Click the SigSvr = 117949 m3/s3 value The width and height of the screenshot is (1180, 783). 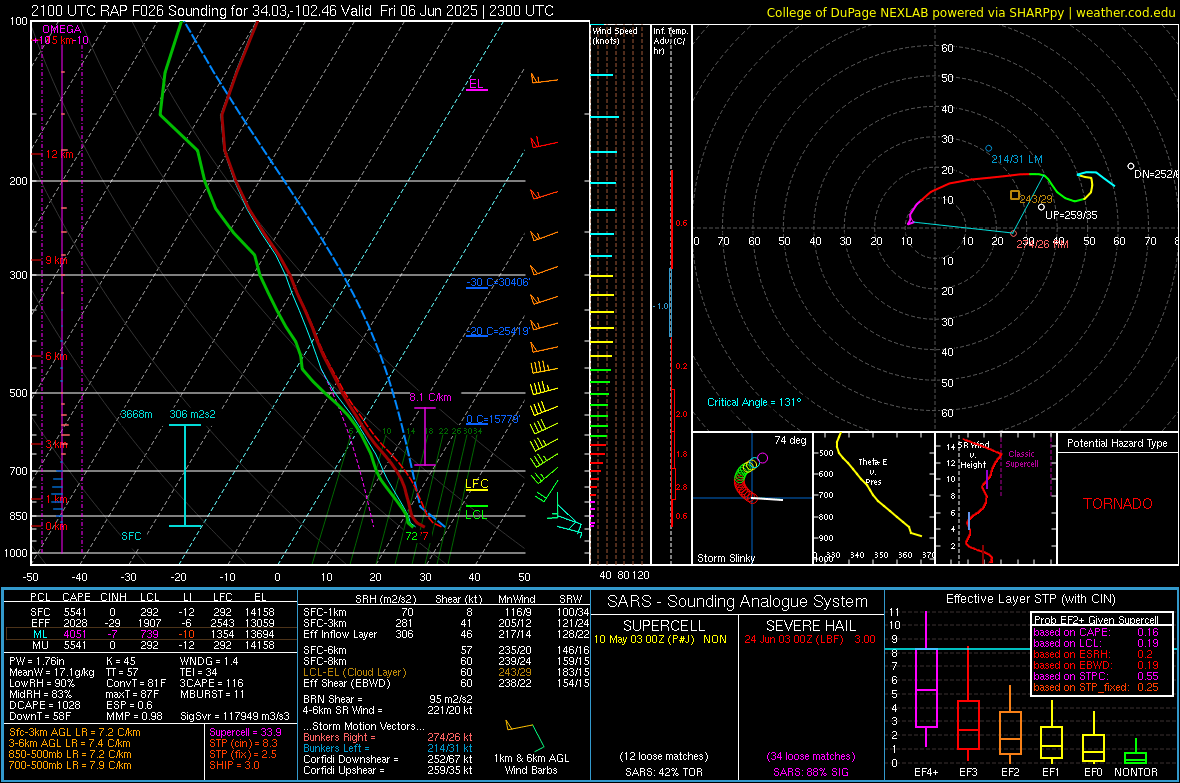click(x=235, y=717)
